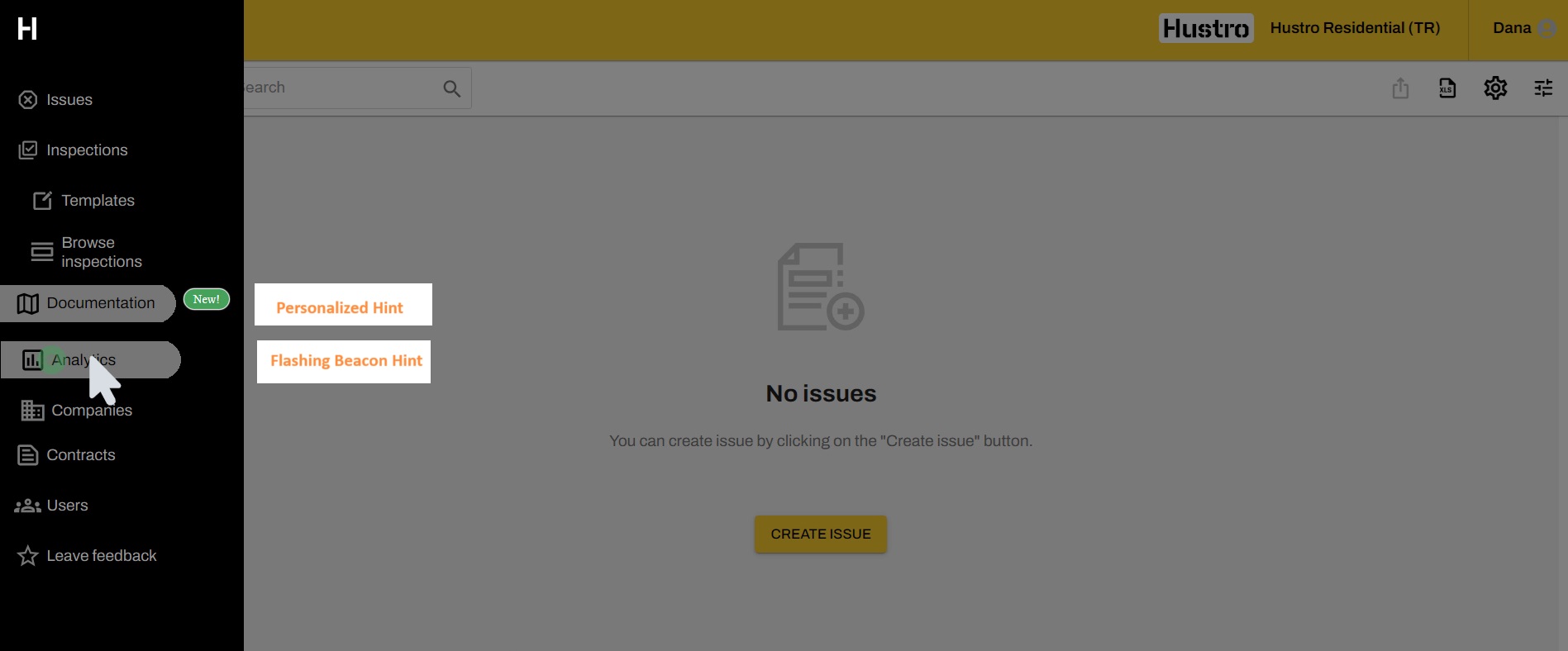The image size is (1568, 651).
Task: Click the Analytics chart icon
Action: pos(32,360)
